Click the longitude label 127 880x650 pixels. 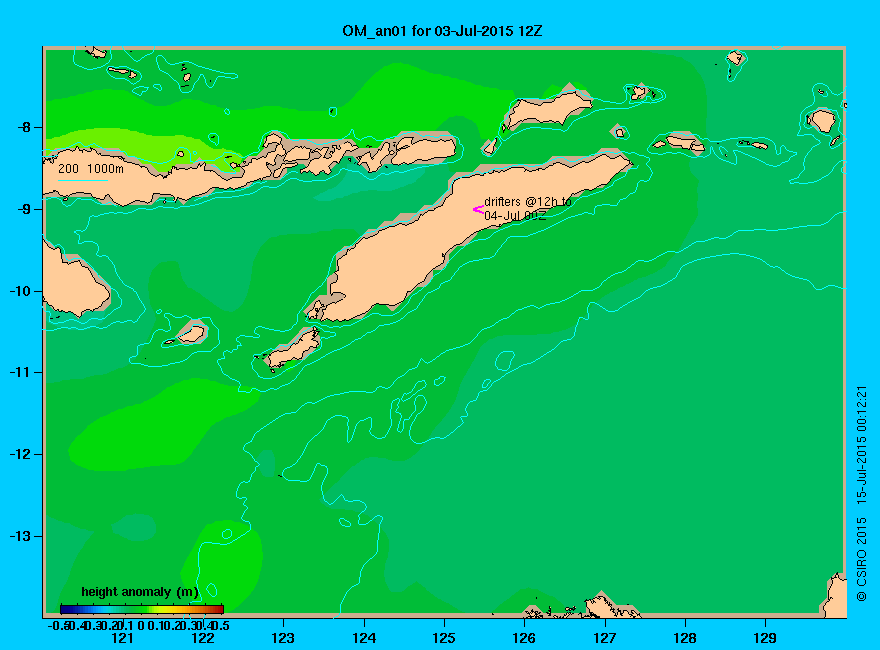tap(604, 638)
